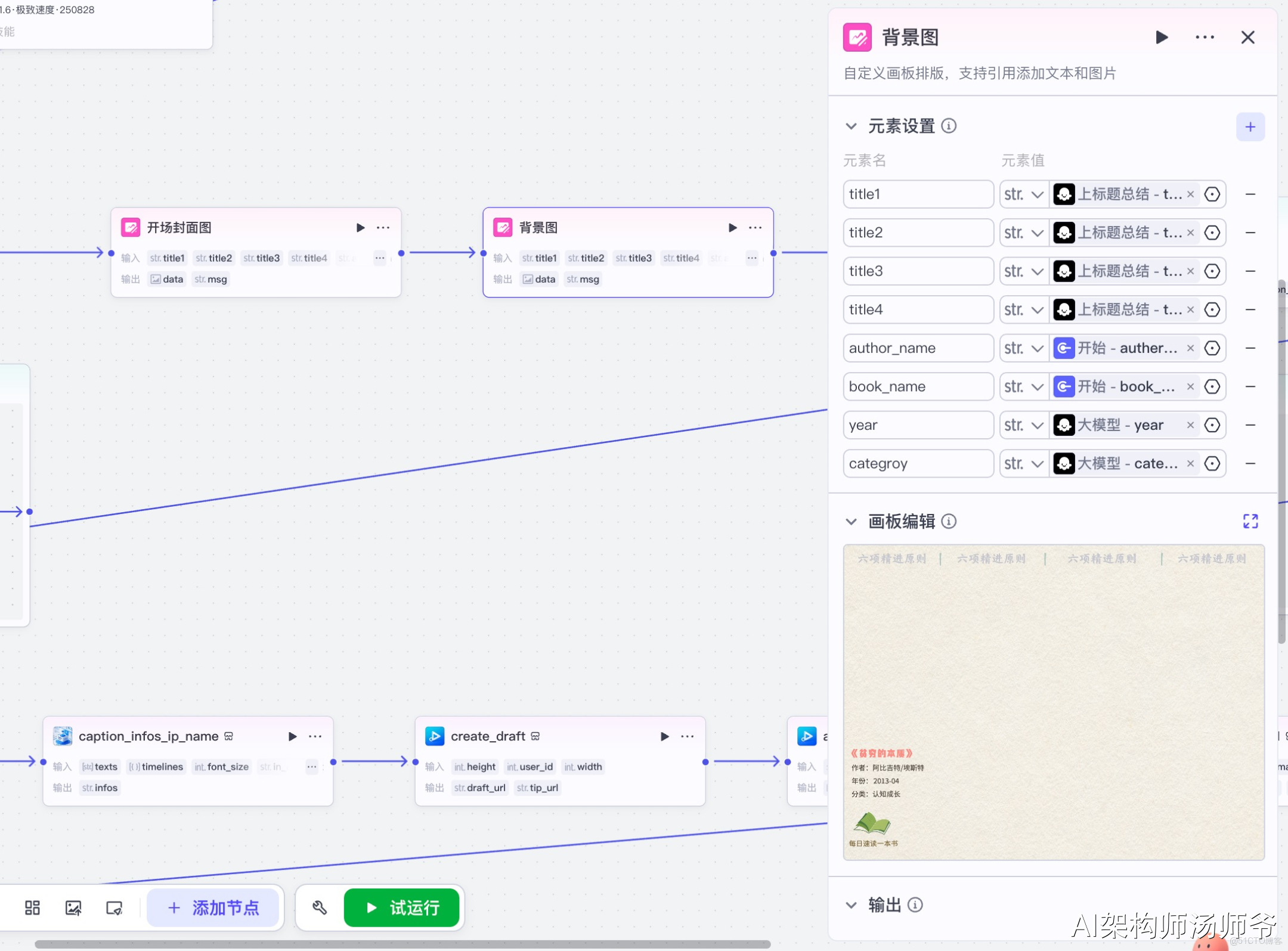Open create_draft node options menu

coord(688,736)
